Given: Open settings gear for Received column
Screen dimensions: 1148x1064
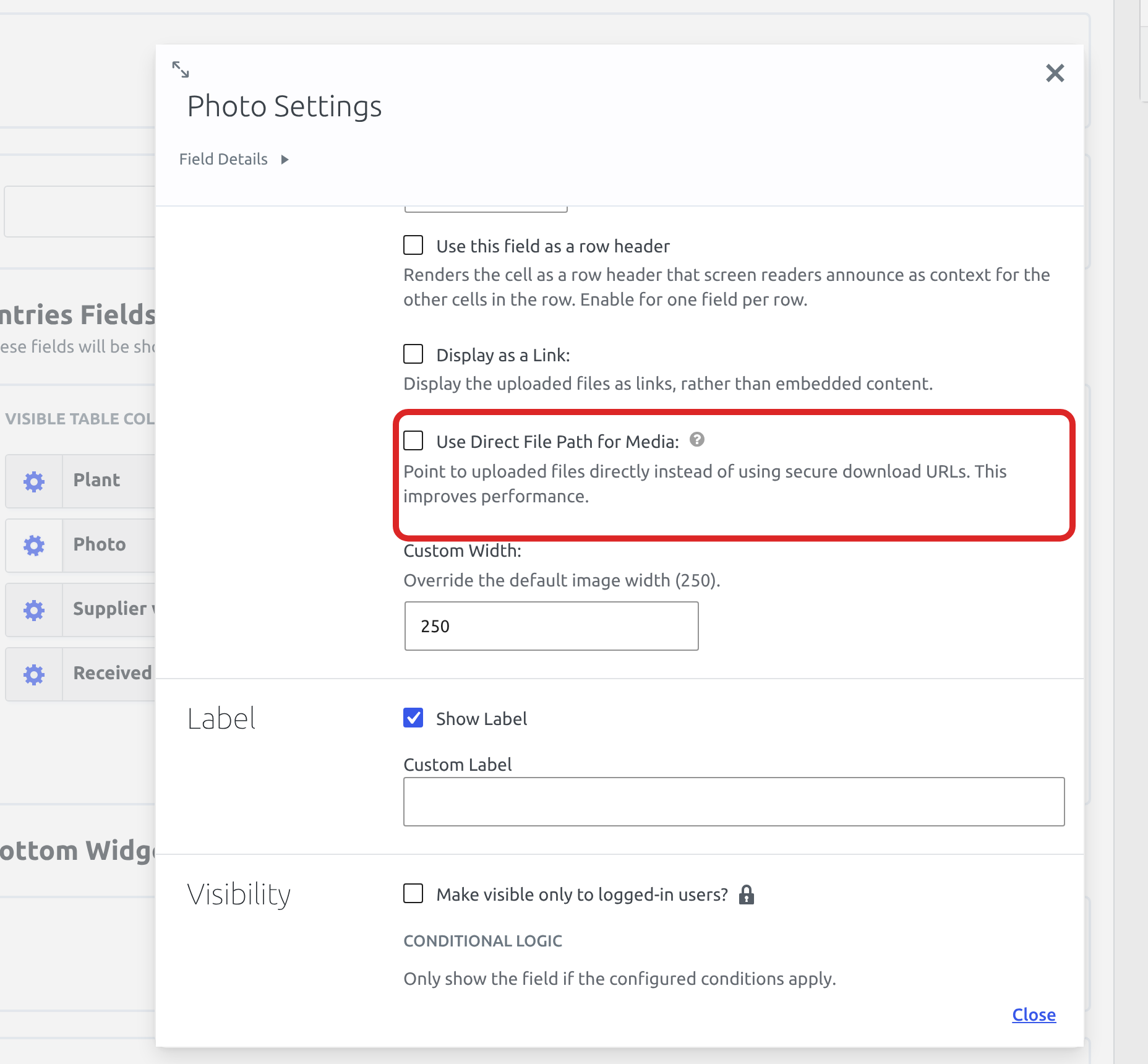Looking at the screenshot, I should click(34, 674).
